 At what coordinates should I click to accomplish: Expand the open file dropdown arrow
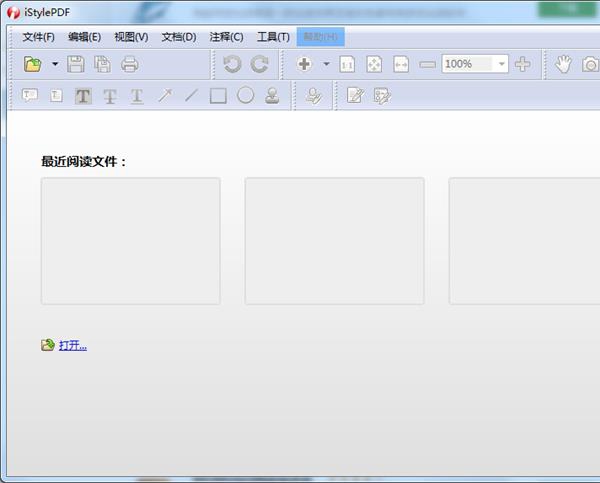tap(54, 64)
